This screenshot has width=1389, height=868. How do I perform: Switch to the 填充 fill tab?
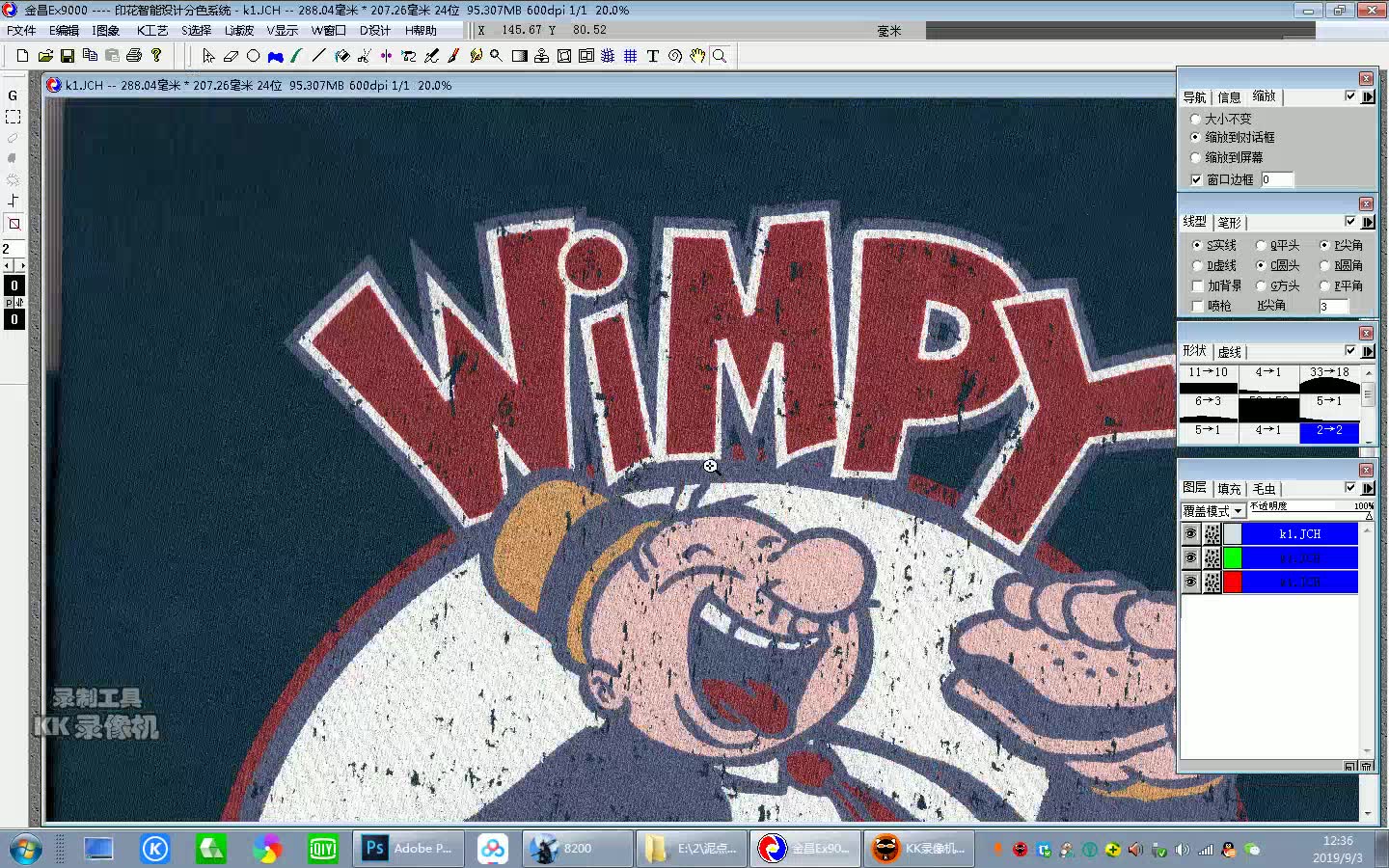pyautogui.click(x=1229, y=489)
